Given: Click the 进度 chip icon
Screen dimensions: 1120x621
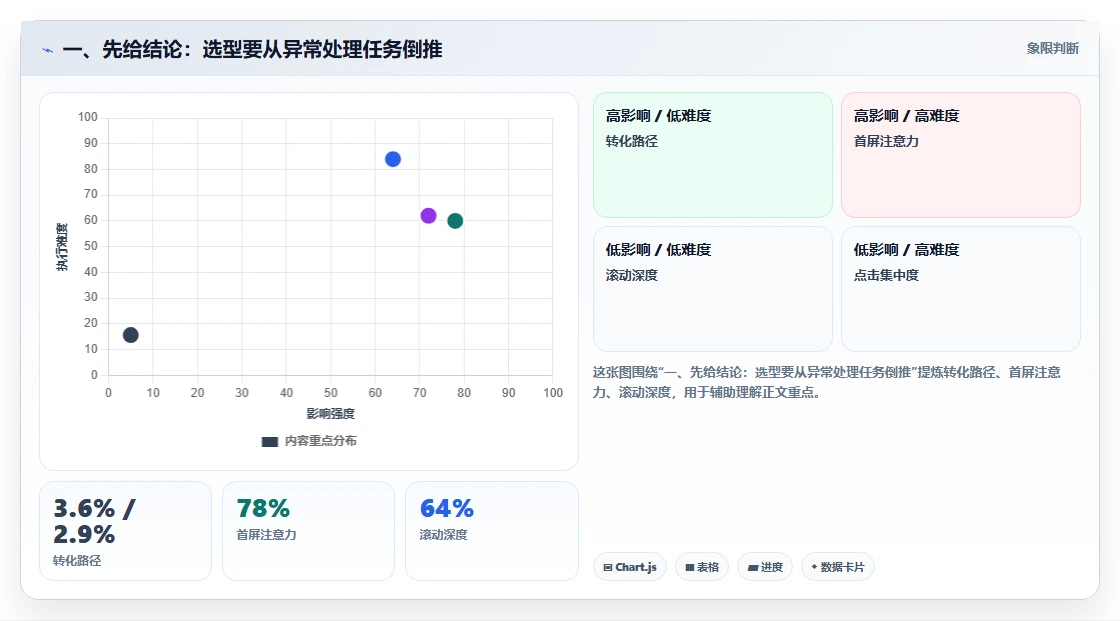Looking at the screenshot, I should [x=753, y=567].
